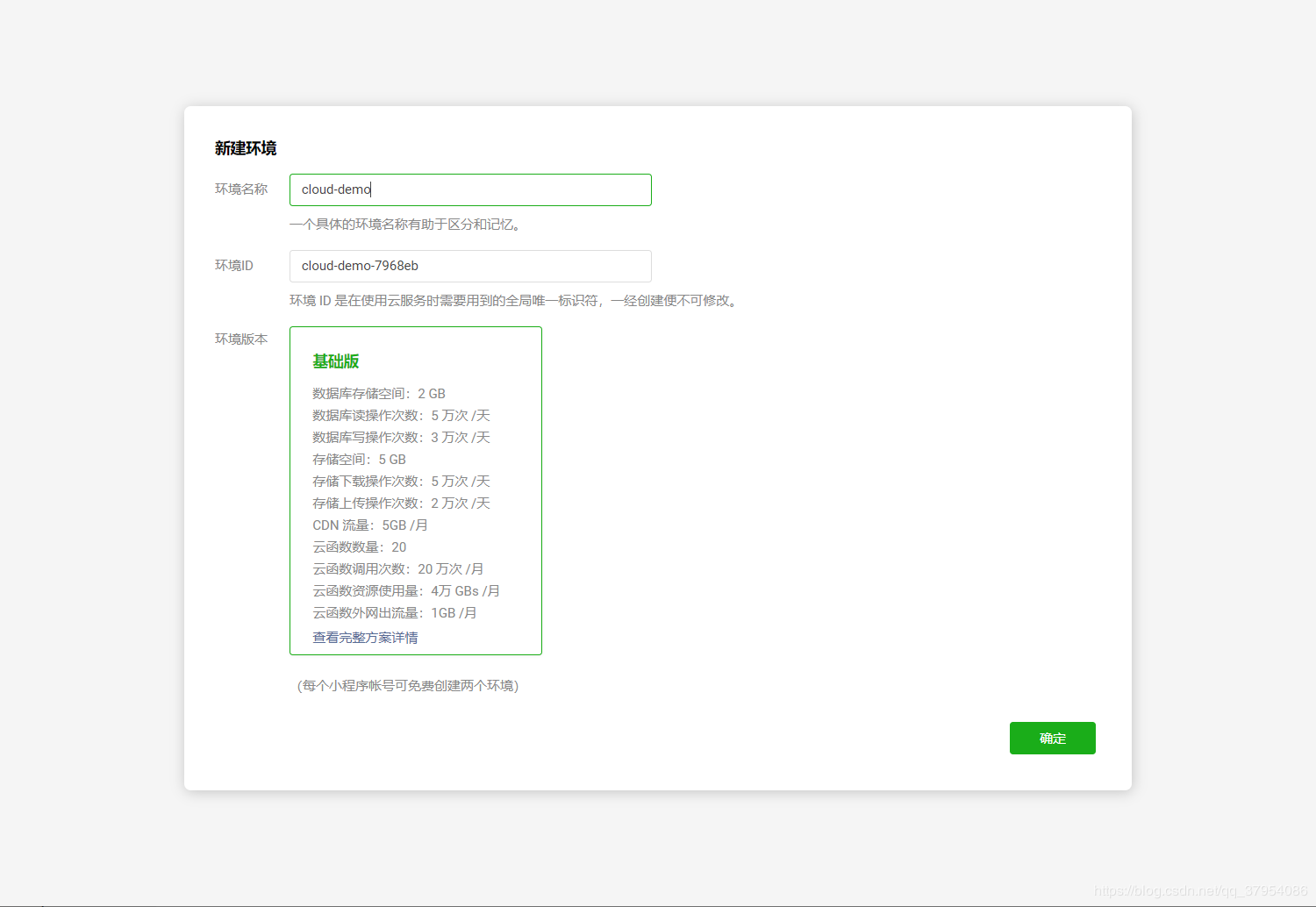Click the CDN 流量 5GB/月 line
The image size is (1316, 907).
(x=370, y=525)
